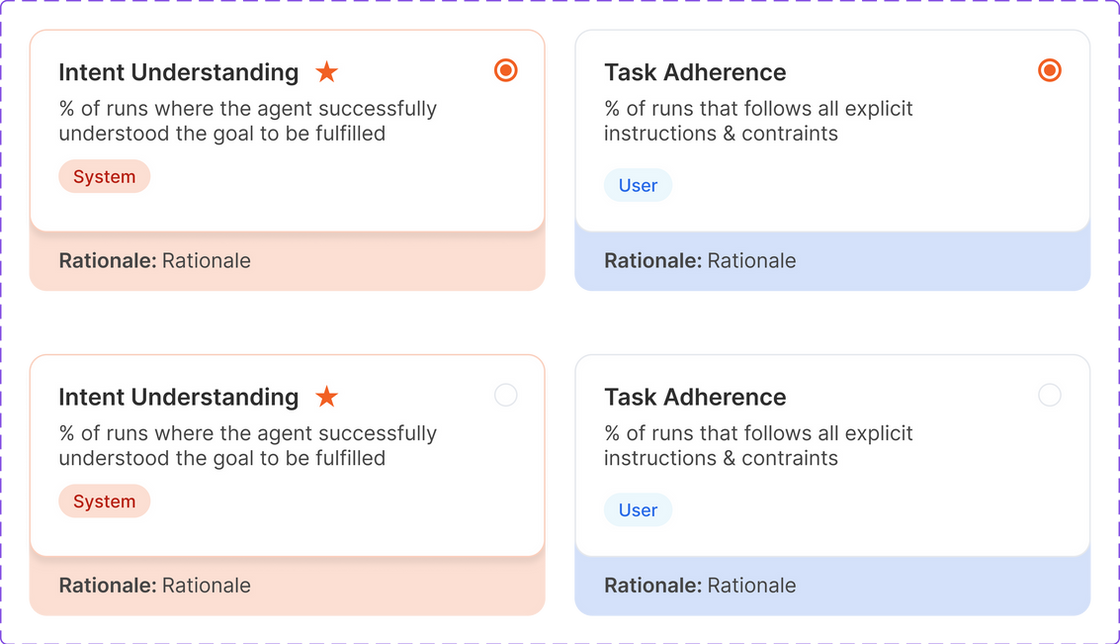Deselect the checked Intent Understanding radio button

click(506, 70)
